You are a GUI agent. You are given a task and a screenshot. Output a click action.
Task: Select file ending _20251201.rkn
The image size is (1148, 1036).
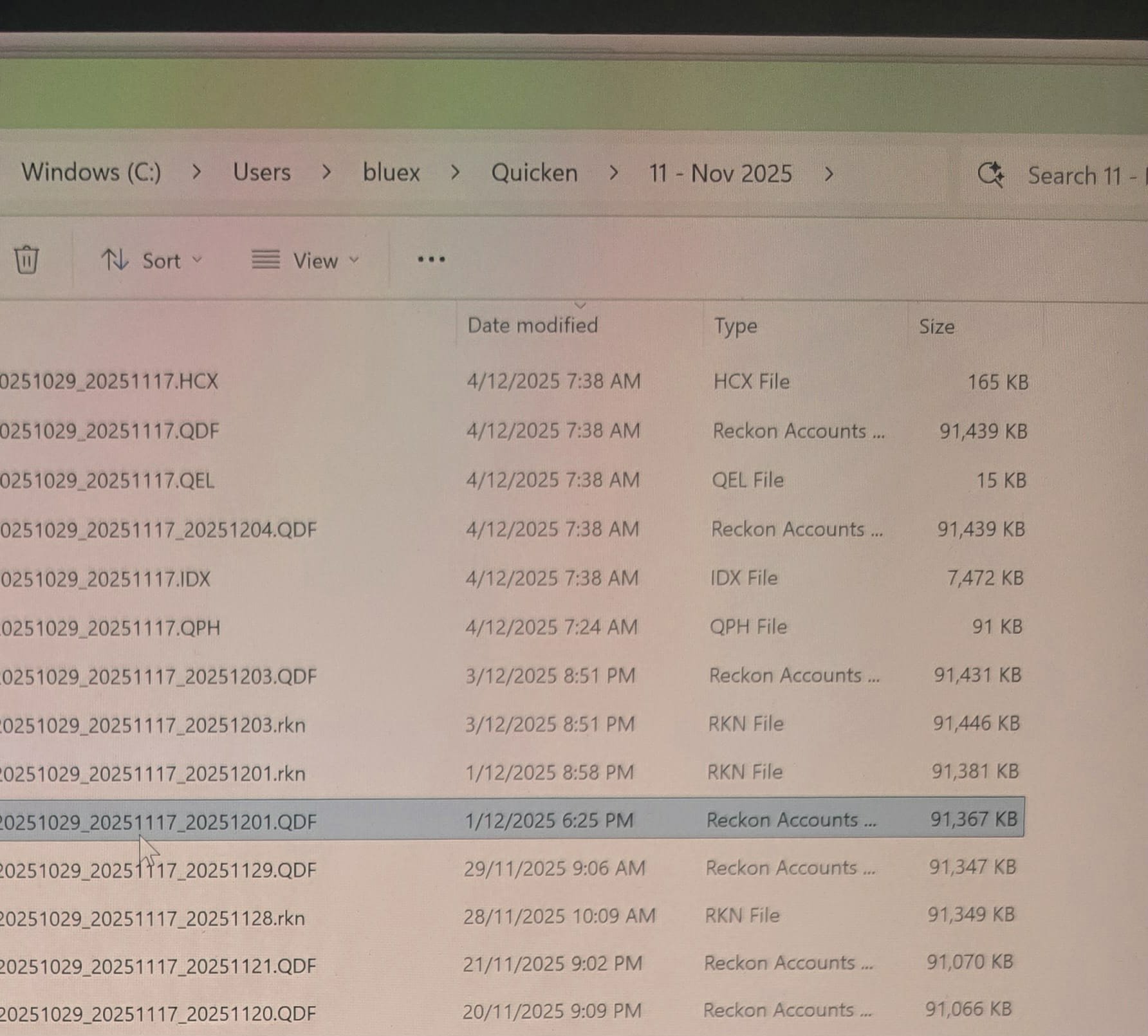[153, 773]
